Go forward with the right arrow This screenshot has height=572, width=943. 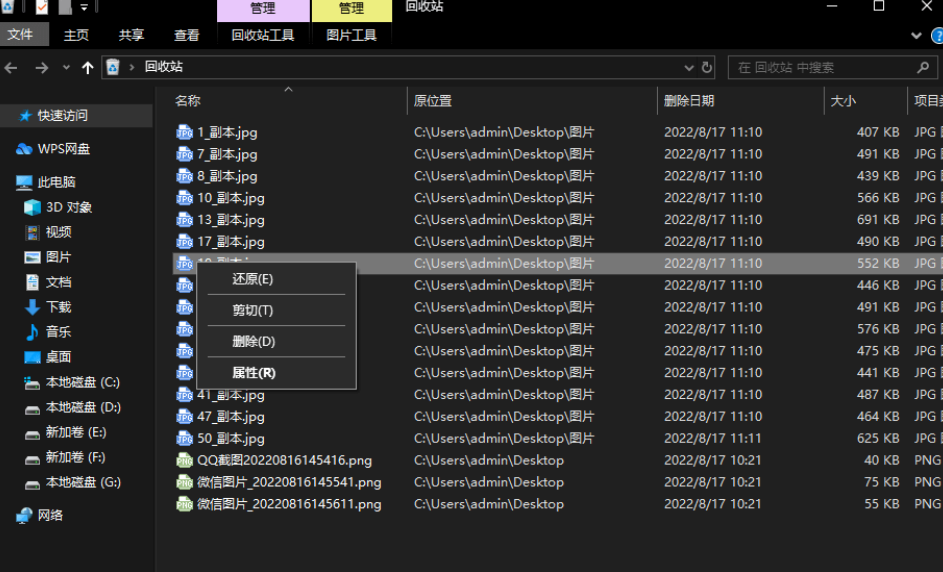click(x=41, y=67)
